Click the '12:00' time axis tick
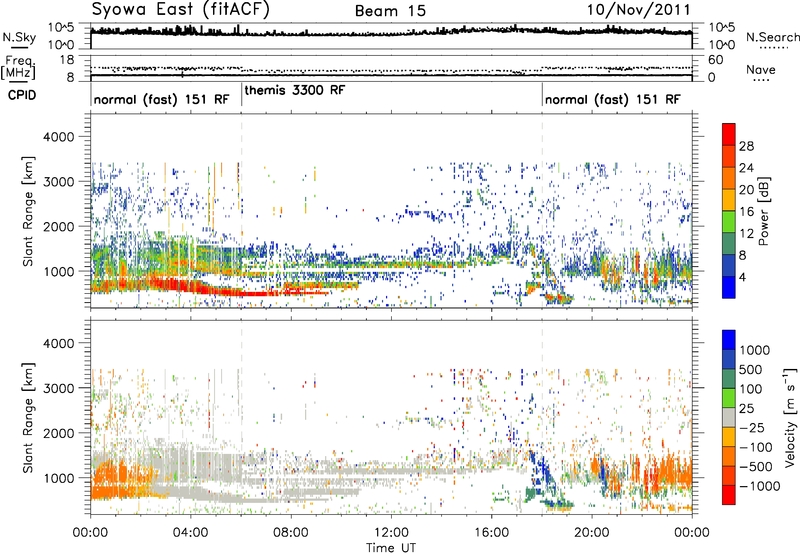800x554 pixels. coord(391,533)
